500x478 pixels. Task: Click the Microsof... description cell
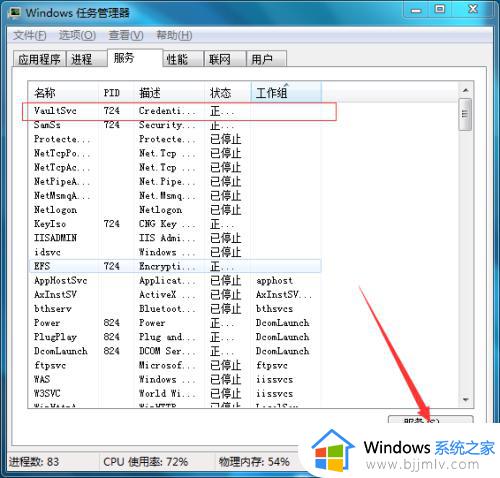coord(167,365)
